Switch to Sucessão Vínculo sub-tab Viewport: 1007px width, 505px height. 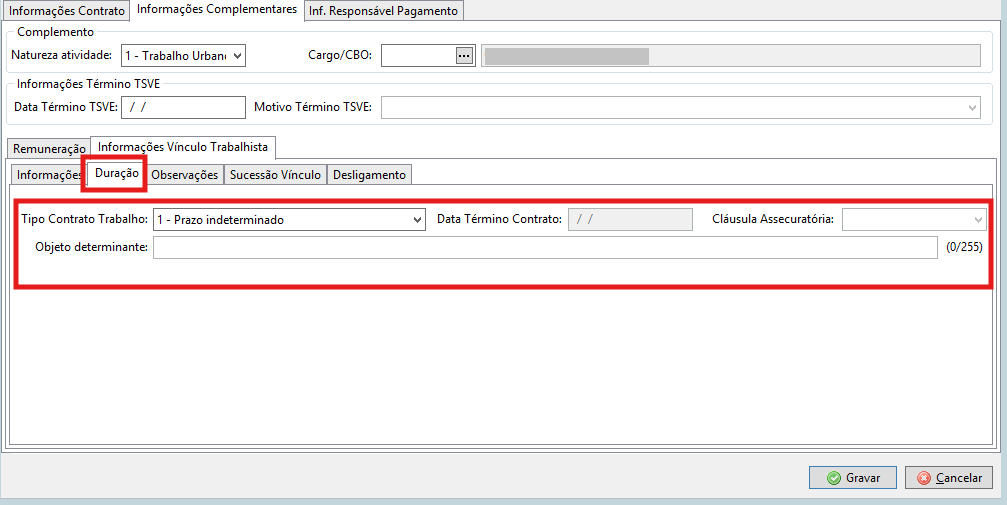tap(275, 175)
